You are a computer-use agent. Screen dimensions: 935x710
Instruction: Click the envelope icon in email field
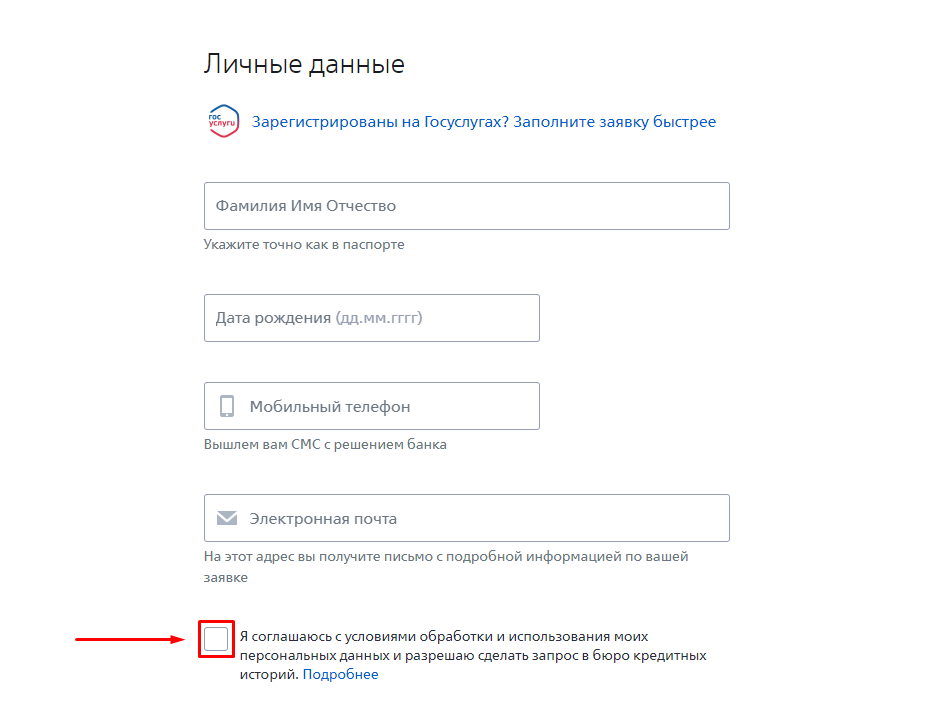[227, 518]
